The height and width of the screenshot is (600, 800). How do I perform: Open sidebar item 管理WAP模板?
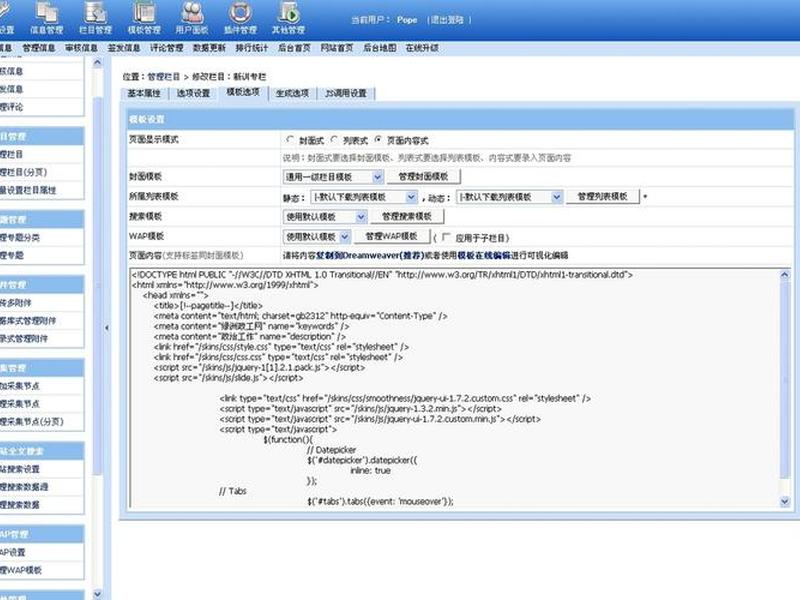pos(20,570)
